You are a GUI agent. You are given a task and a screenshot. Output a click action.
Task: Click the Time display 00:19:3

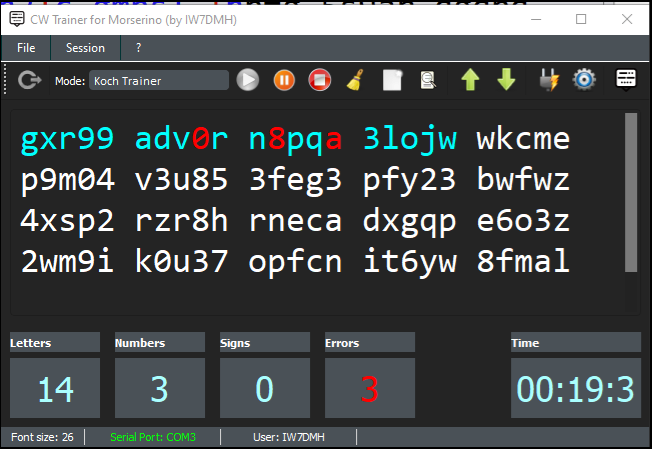click(576, 388)
